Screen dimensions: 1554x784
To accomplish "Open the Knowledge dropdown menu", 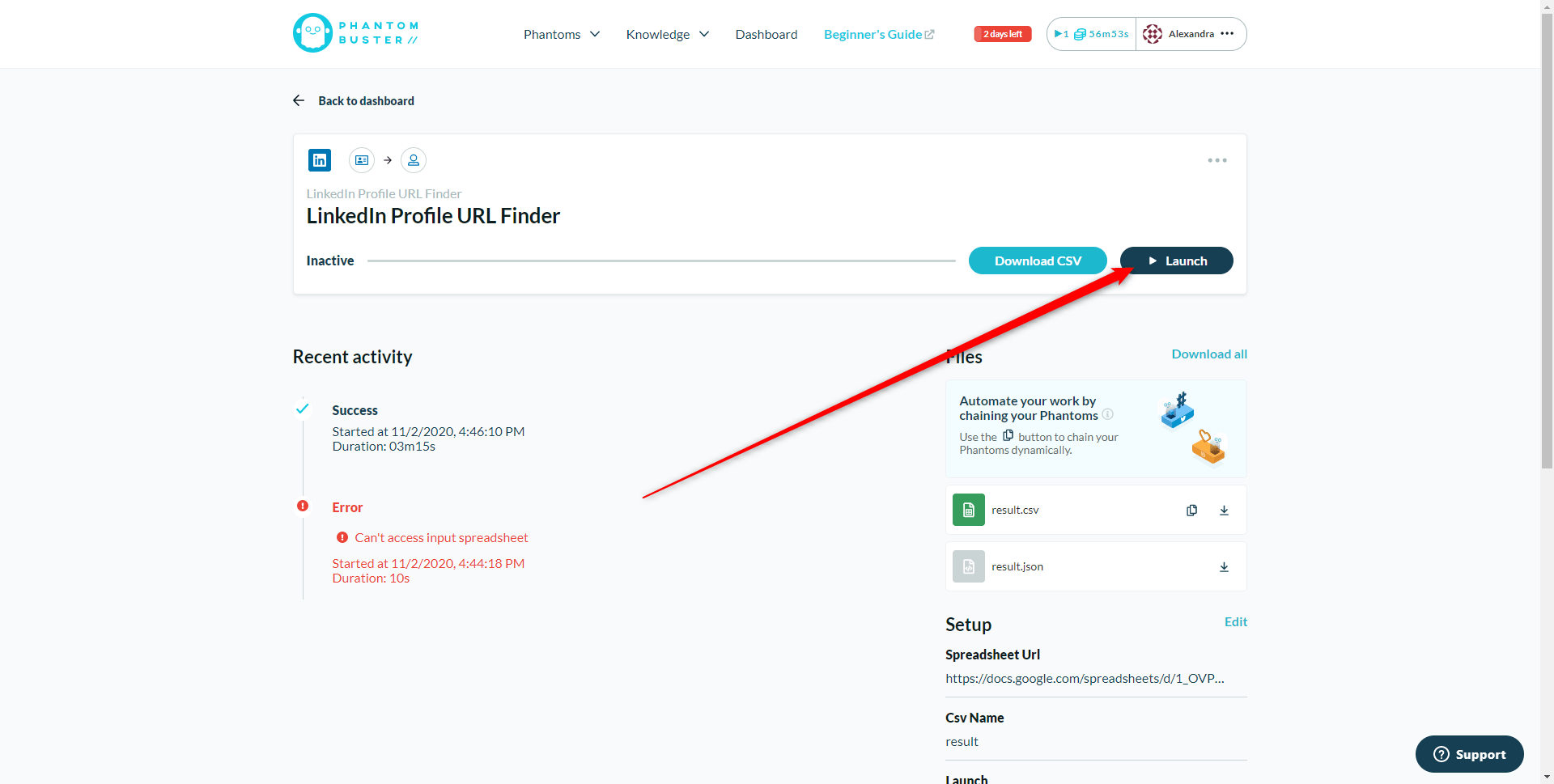I will (x=667, y=34).
